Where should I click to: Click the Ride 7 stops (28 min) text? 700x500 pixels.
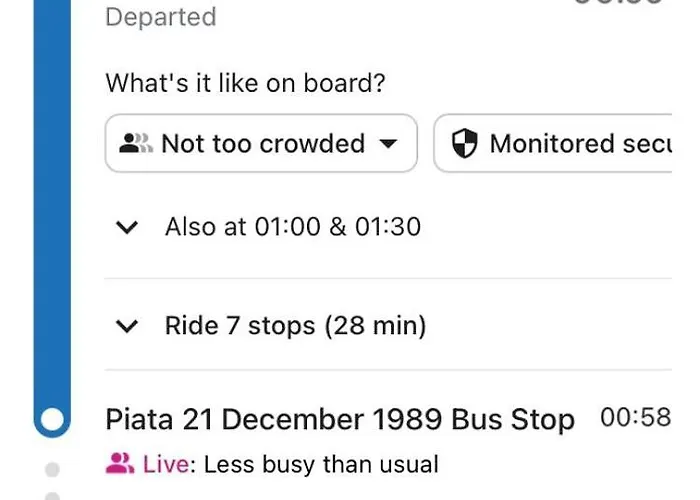coord(296,326)
